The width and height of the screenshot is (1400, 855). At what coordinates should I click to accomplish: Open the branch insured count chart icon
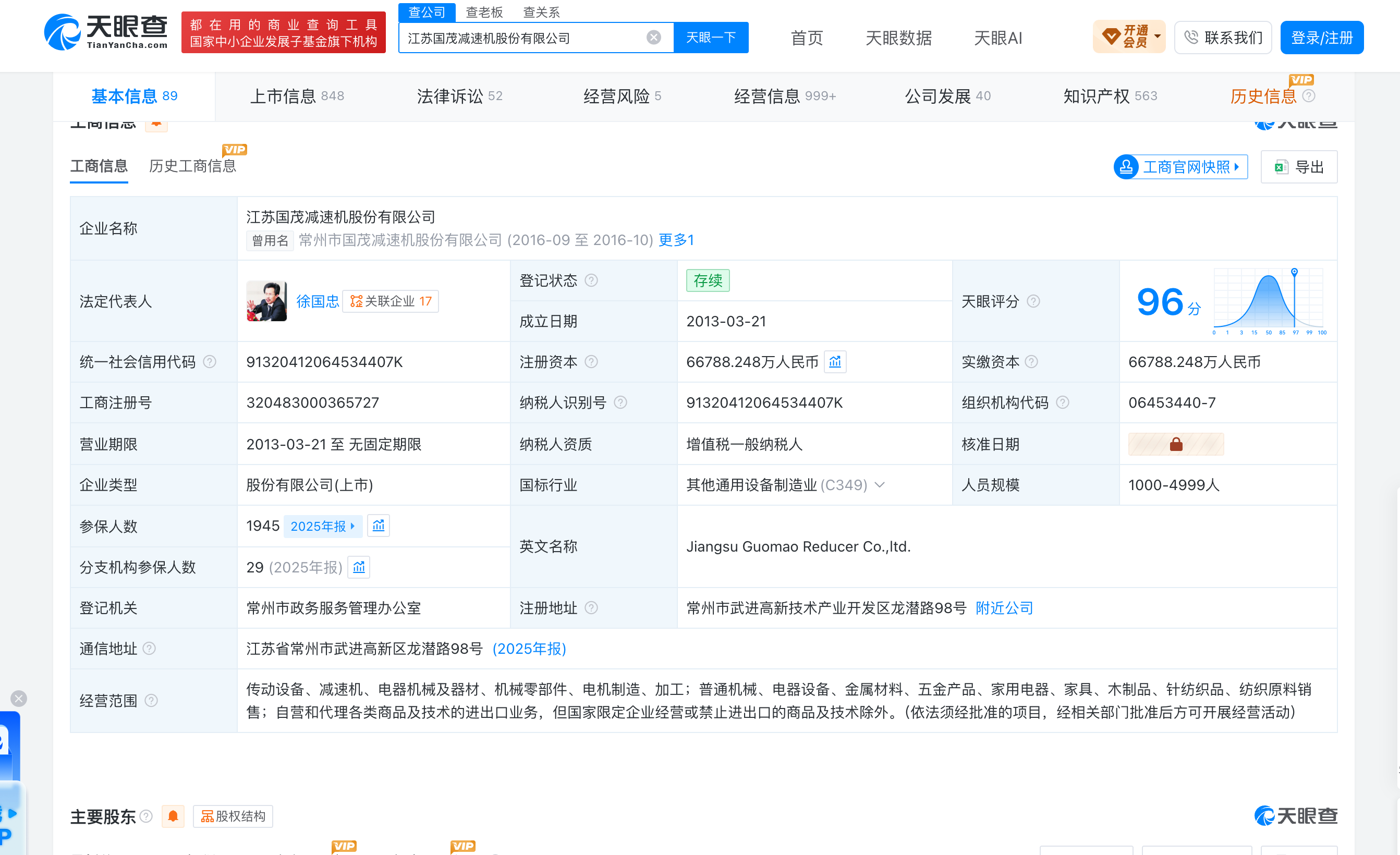(359, 567)
